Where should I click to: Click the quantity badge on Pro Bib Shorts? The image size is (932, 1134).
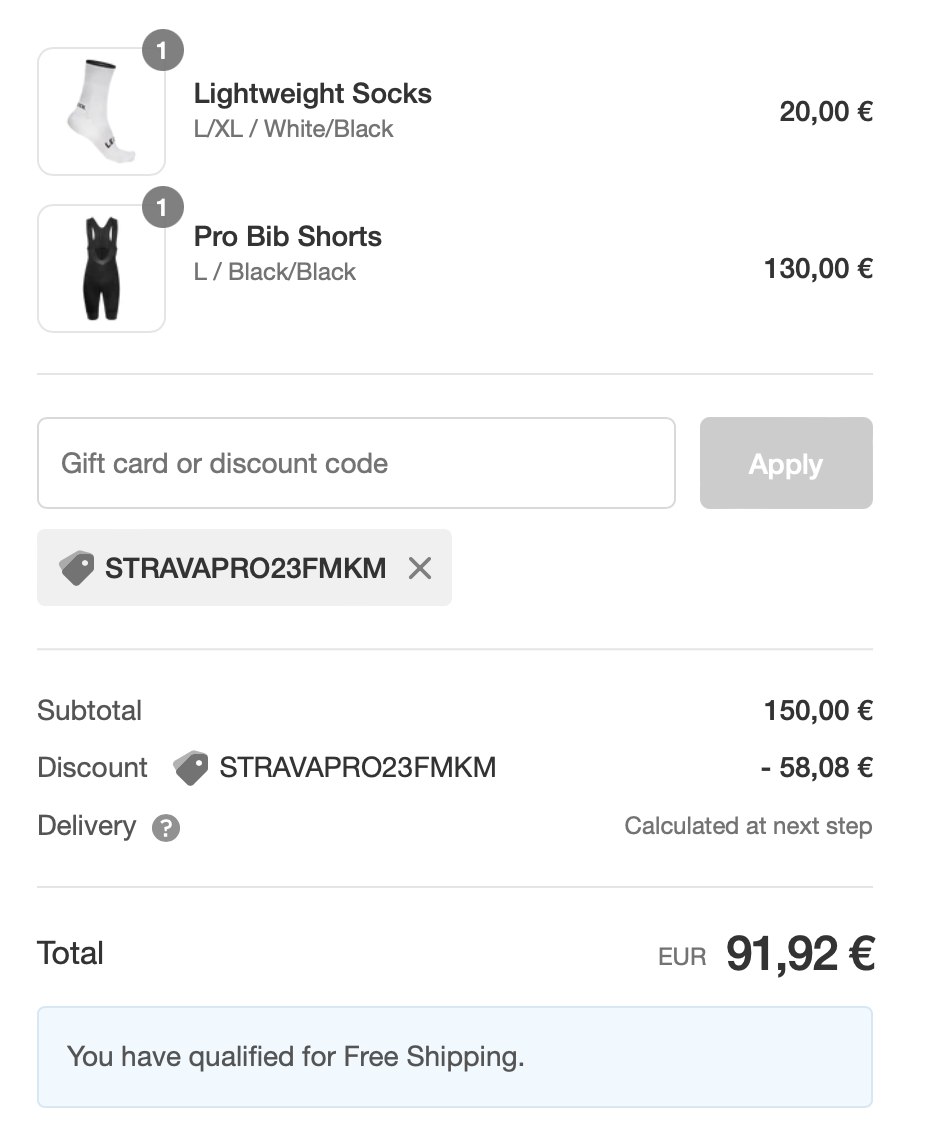[163, 209]
